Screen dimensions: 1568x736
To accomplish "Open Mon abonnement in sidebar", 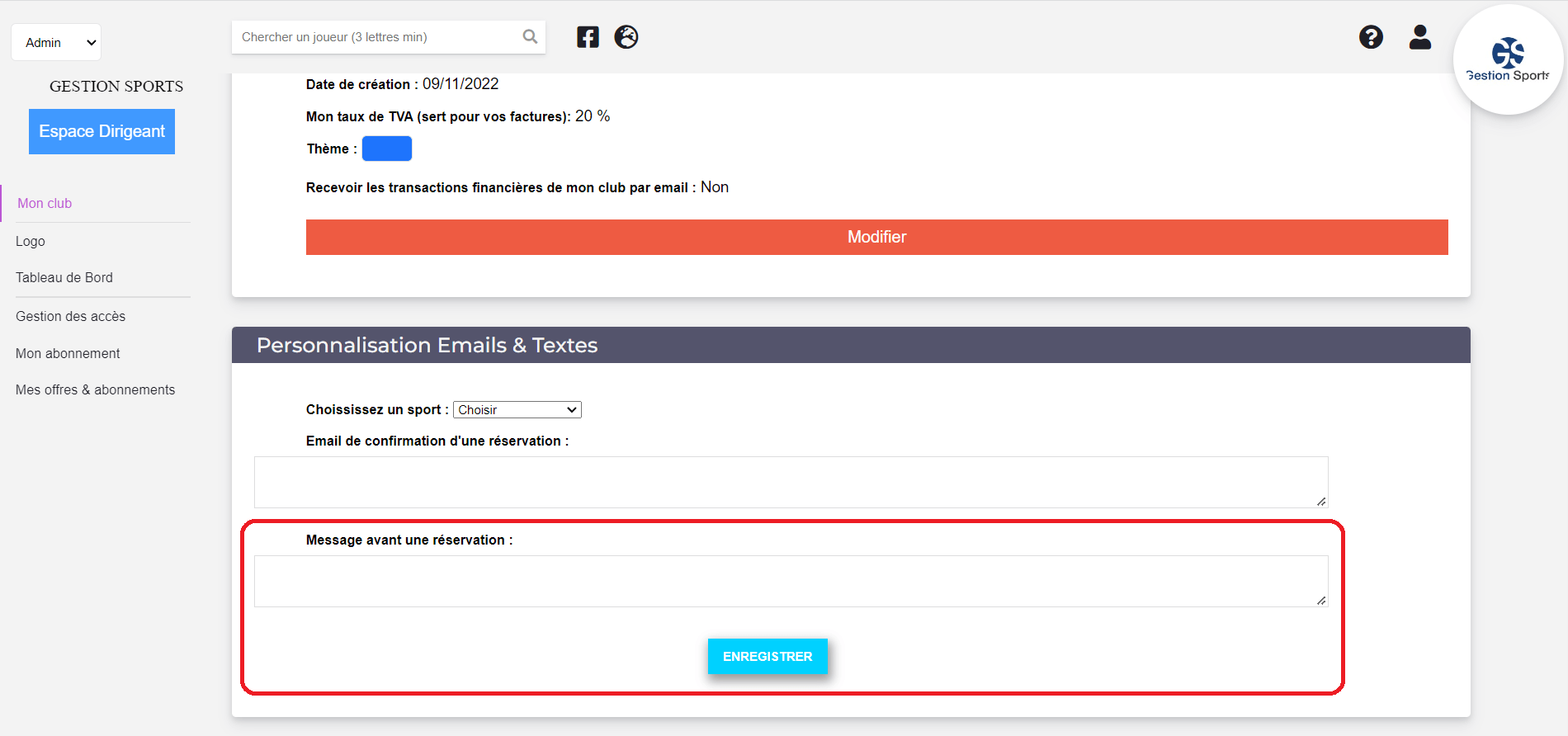I will click(68, 353).
